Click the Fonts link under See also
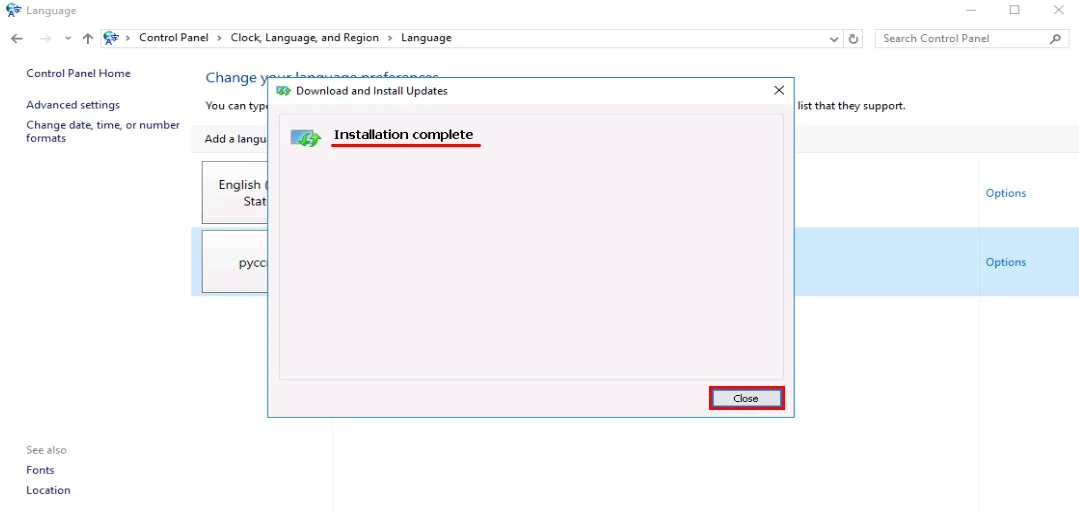The height and width of the screenshot is (512, 1079). pos(40,470)
